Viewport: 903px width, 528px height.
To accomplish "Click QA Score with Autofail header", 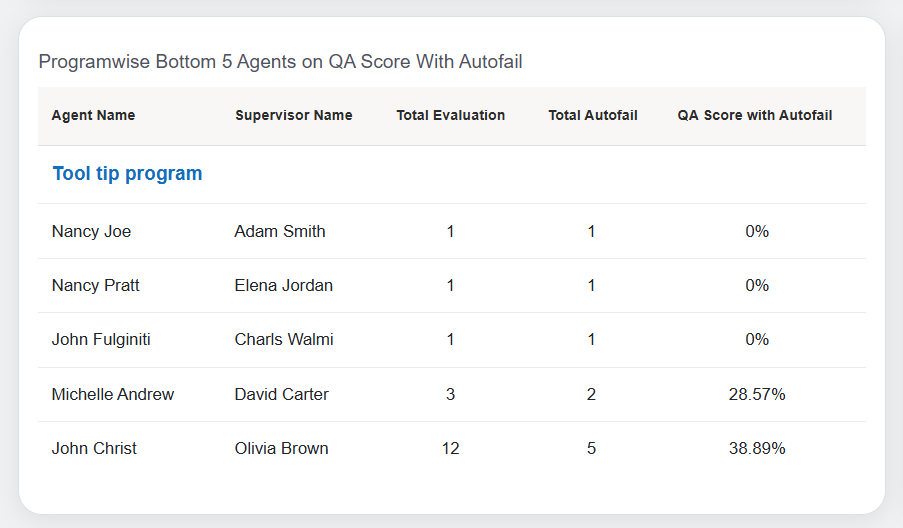I will point(755,115).
